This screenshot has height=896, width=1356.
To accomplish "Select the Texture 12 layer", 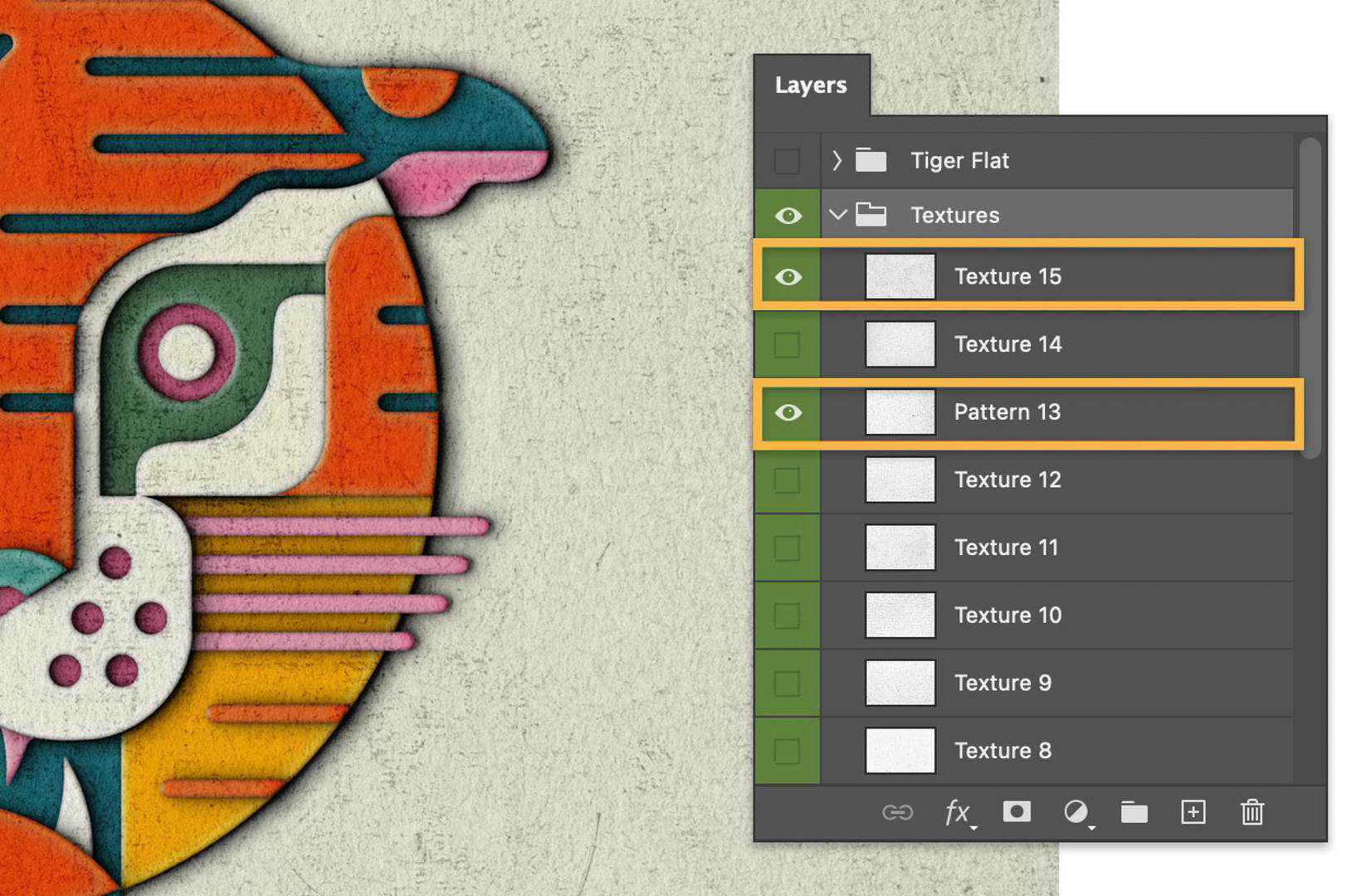I will tap(1008, 480).
